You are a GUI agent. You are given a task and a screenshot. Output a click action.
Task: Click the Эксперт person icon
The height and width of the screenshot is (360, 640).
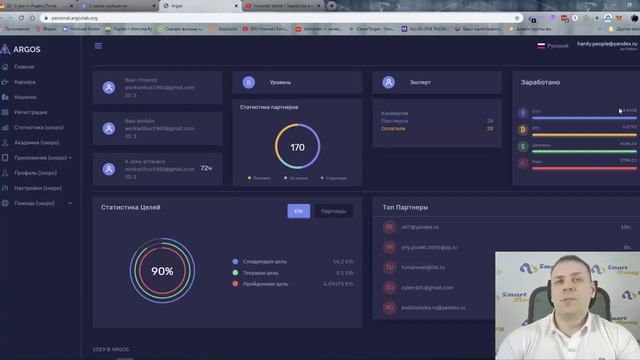click(x=389, y=82)
